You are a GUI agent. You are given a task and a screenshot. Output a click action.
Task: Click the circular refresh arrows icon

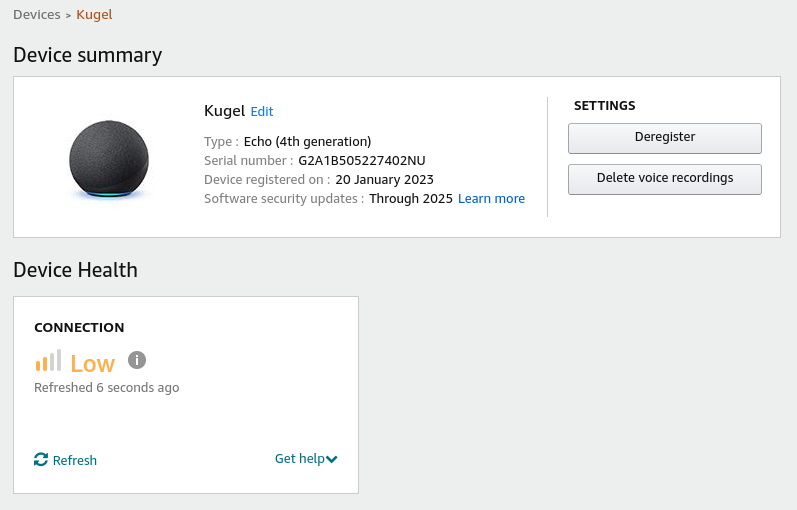coord(41,459)
